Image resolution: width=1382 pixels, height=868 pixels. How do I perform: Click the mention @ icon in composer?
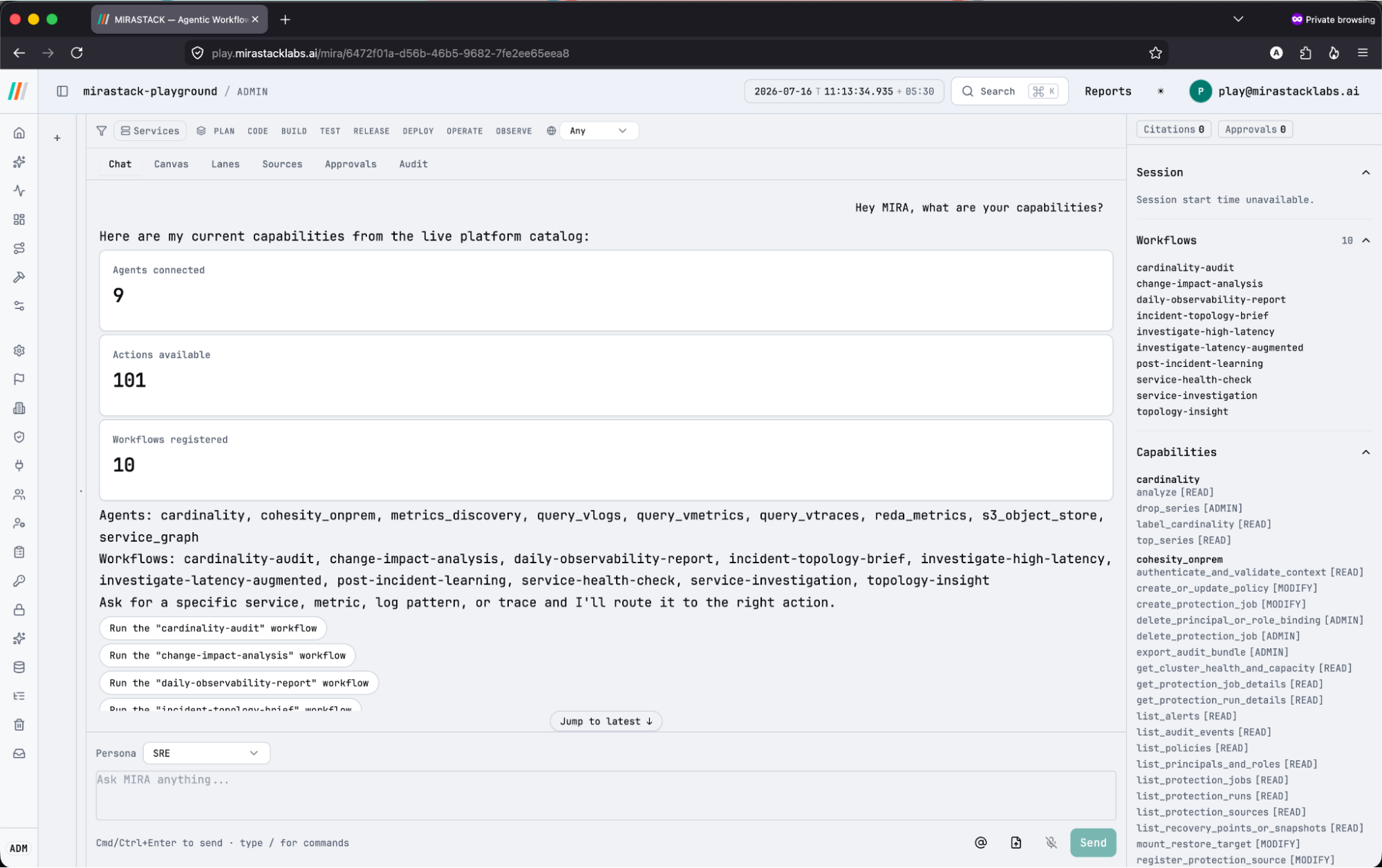[980, 842]
